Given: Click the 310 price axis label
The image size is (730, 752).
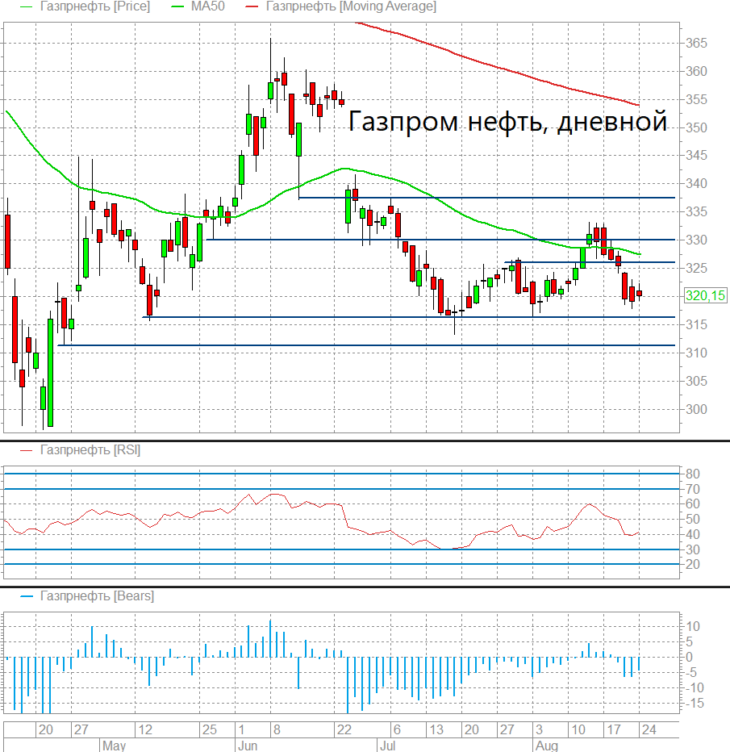Looking at the screenshot, I should click(x=696, y=353).
